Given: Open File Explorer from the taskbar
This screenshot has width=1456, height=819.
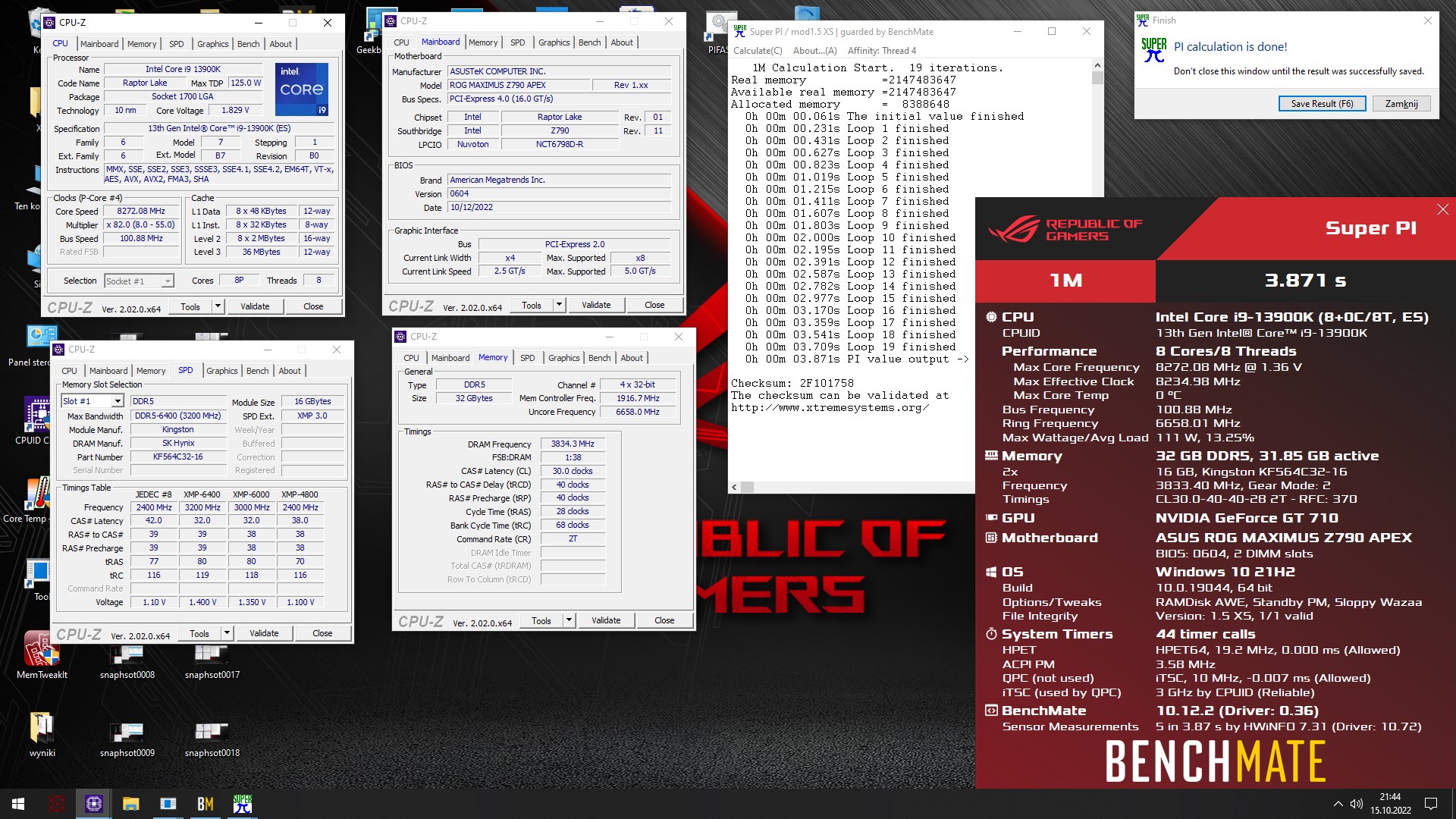Looking at the screenshot, I should pyautogui.click(x=131, y=804).
